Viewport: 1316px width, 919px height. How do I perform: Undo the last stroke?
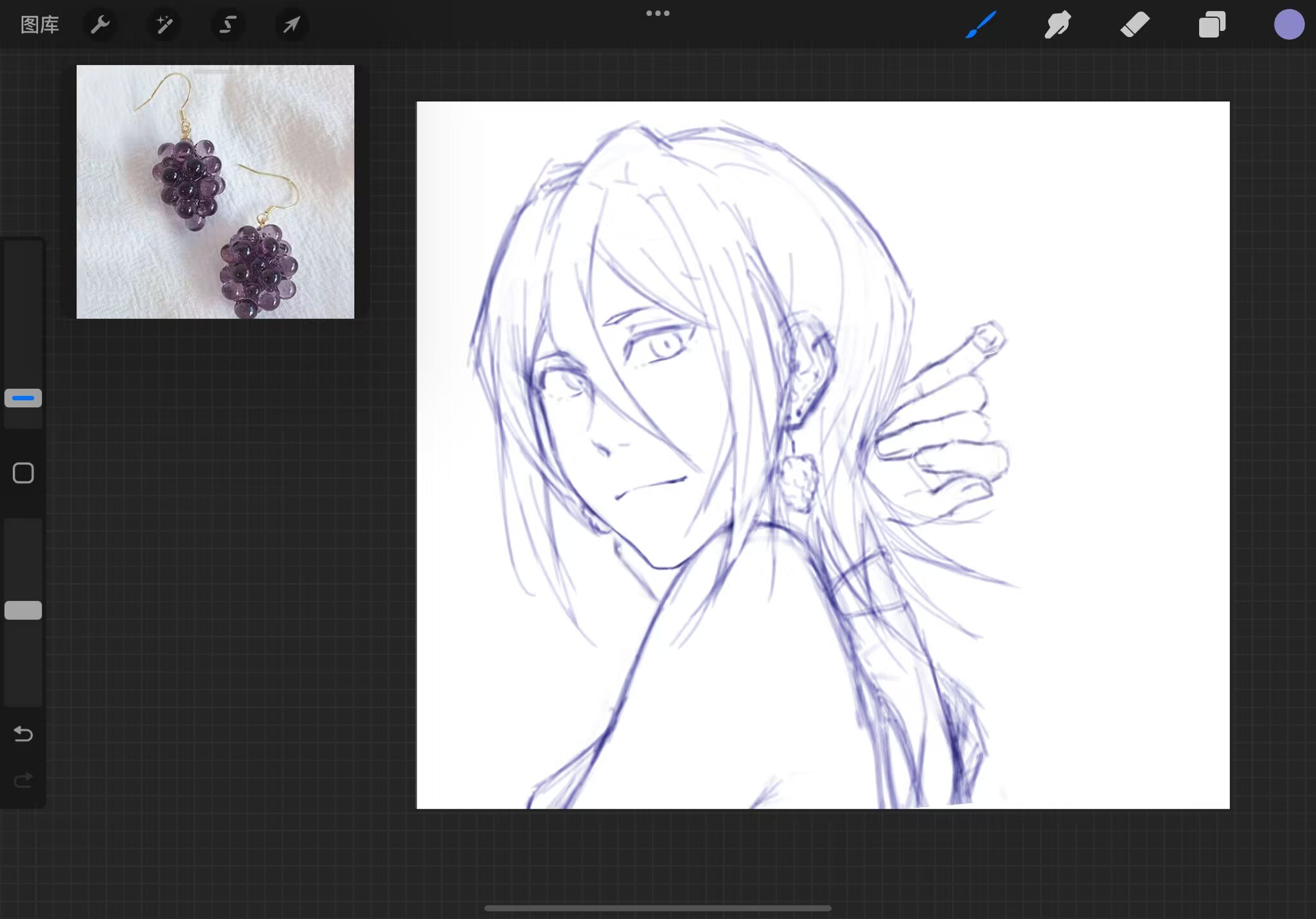(23, 733)
